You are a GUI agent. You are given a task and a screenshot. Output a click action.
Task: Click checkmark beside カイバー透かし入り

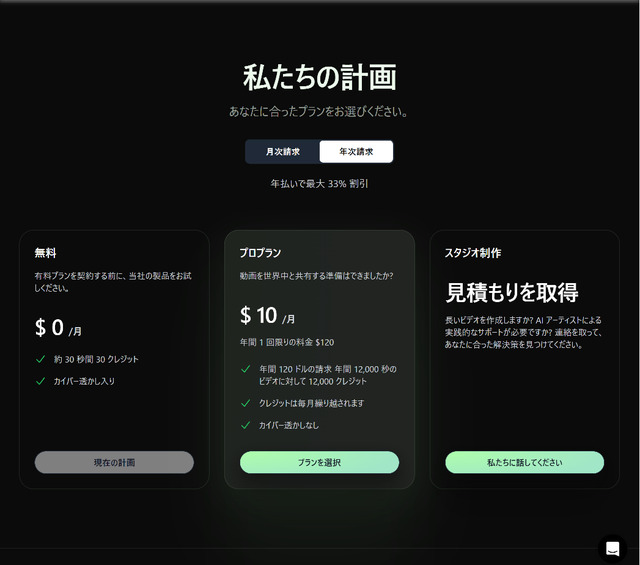pos(40,381)
